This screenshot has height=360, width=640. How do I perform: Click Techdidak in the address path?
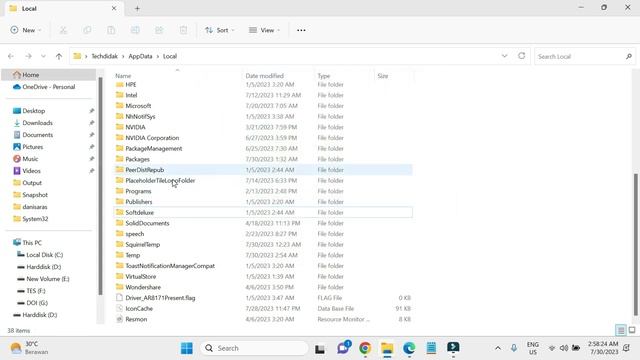click(x=104, y=56)
